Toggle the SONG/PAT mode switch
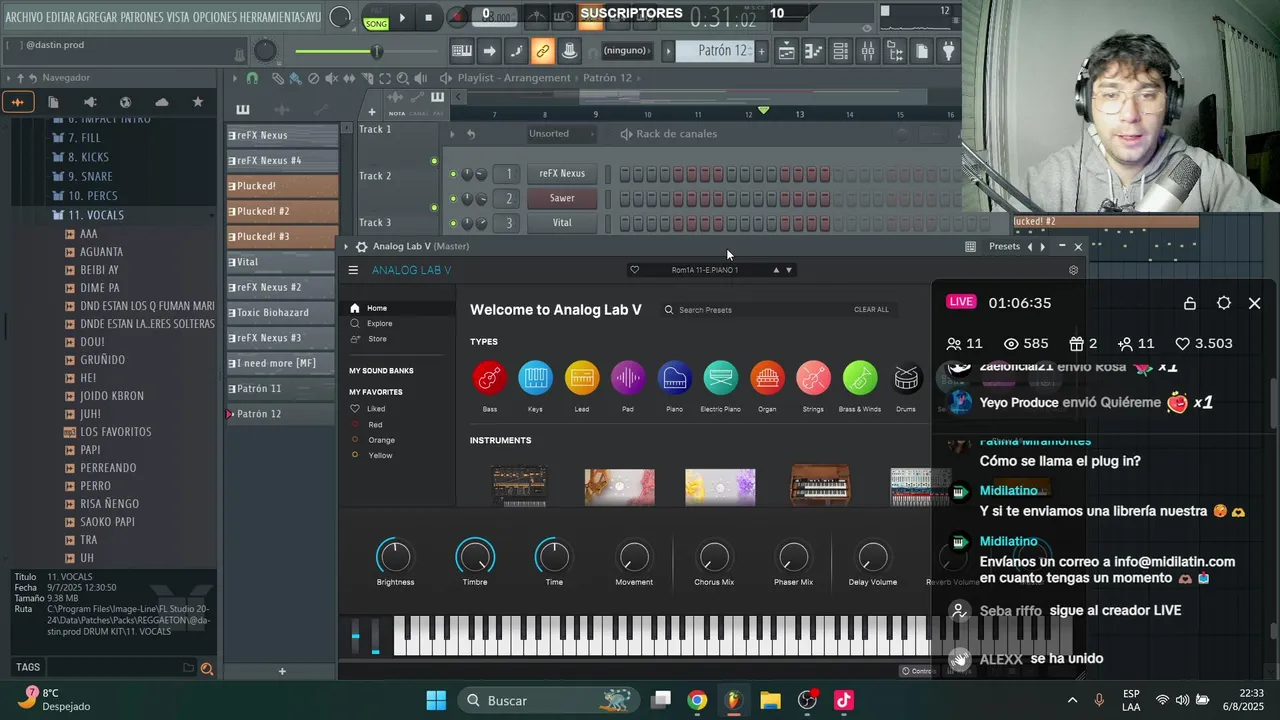This screenshot has width=1280, height=720. [x=376, y=18]
